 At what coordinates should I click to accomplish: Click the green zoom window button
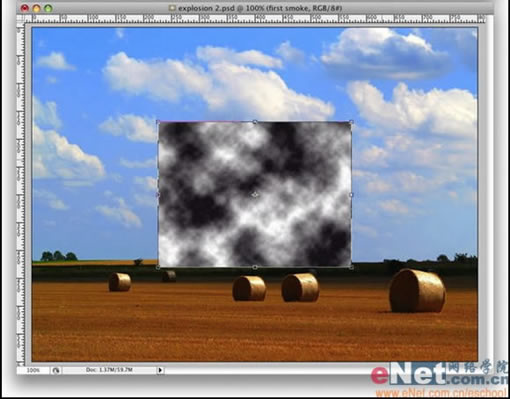click(48, 8)
